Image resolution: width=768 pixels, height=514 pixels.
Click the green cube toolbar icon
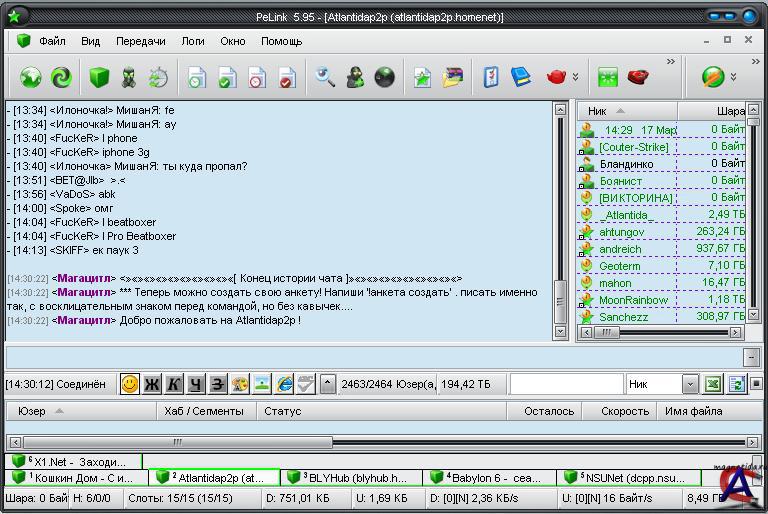pos(98,77)
